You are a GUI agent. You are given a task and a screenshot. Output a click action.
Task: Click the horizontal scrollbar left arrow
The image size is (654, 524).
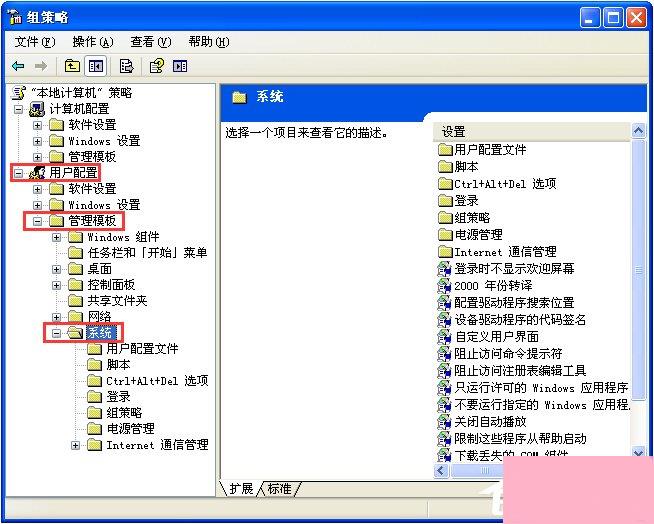441,471
